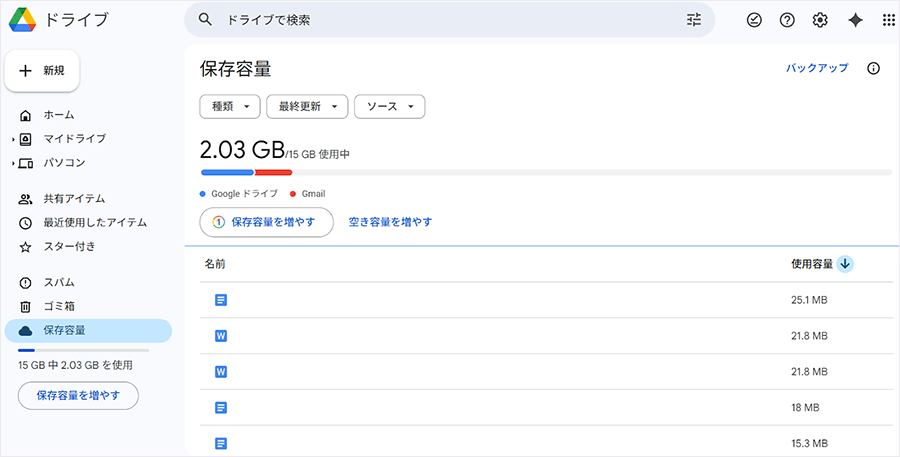This screenshot has width=900, height=457.
Task: Click the 新規 button
Action: [42, 71]
